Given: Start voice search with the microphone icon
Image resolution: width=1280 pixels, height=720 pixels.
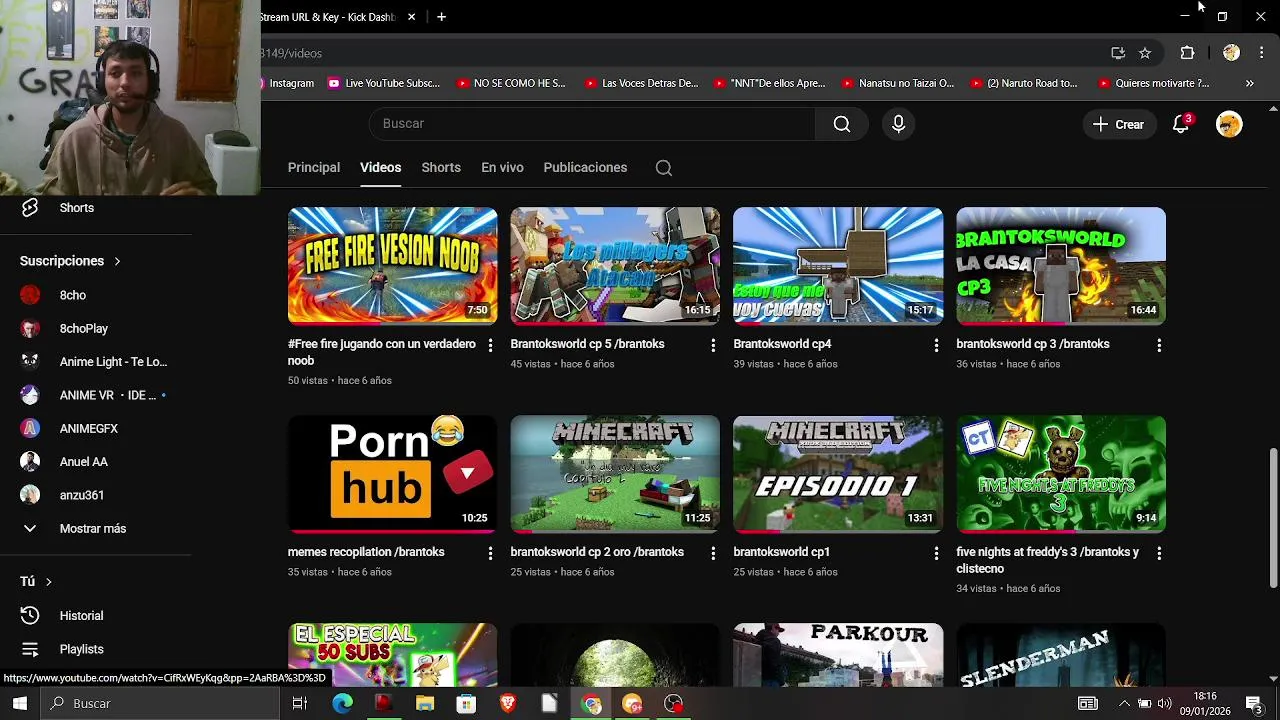Looking at the screenshot, I should point(898,124).
